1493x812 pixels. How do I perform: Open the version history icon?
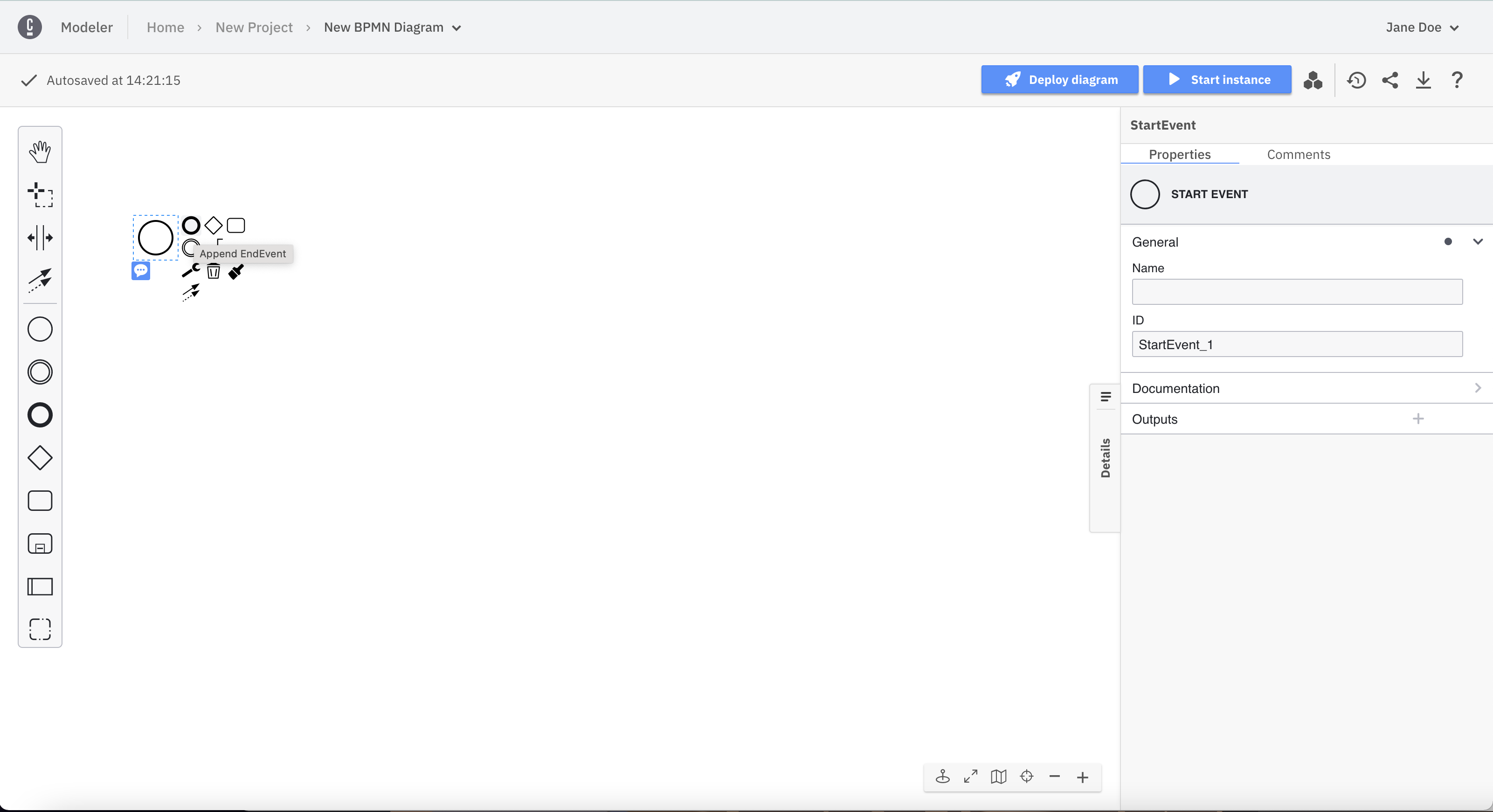(1356, 80)
